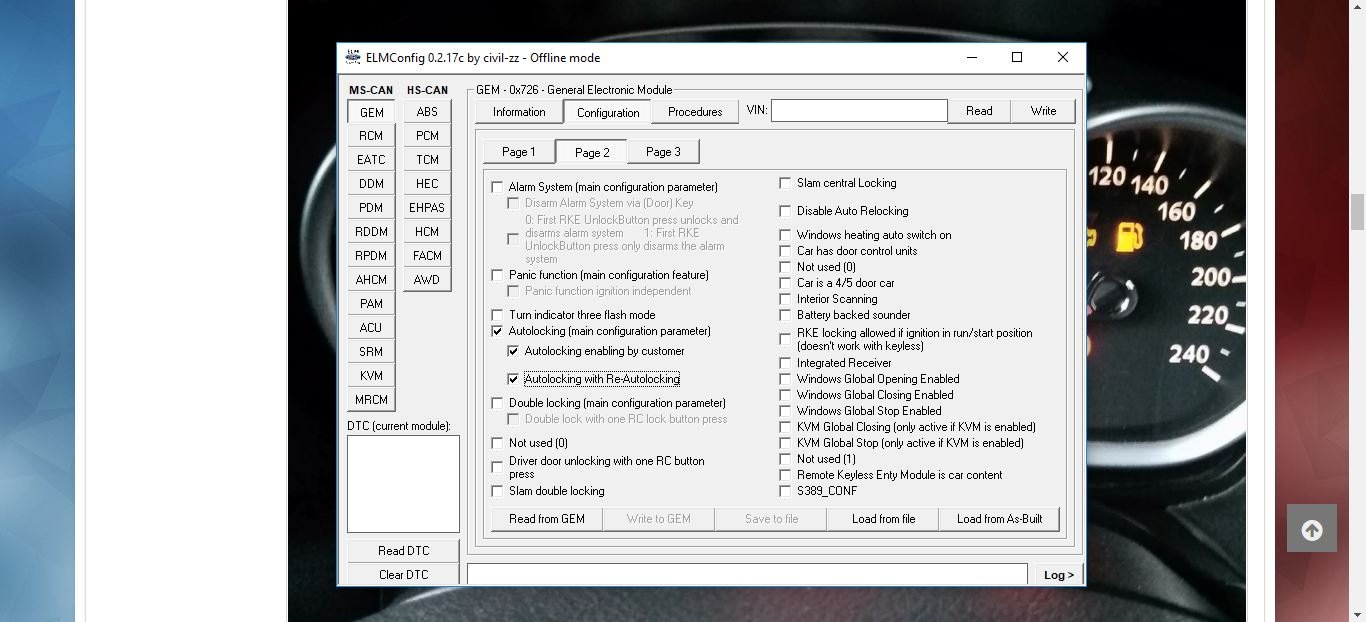Select the PCM module button
Image resolution: width=1366 pixels, height=622 pixels.
427,136
